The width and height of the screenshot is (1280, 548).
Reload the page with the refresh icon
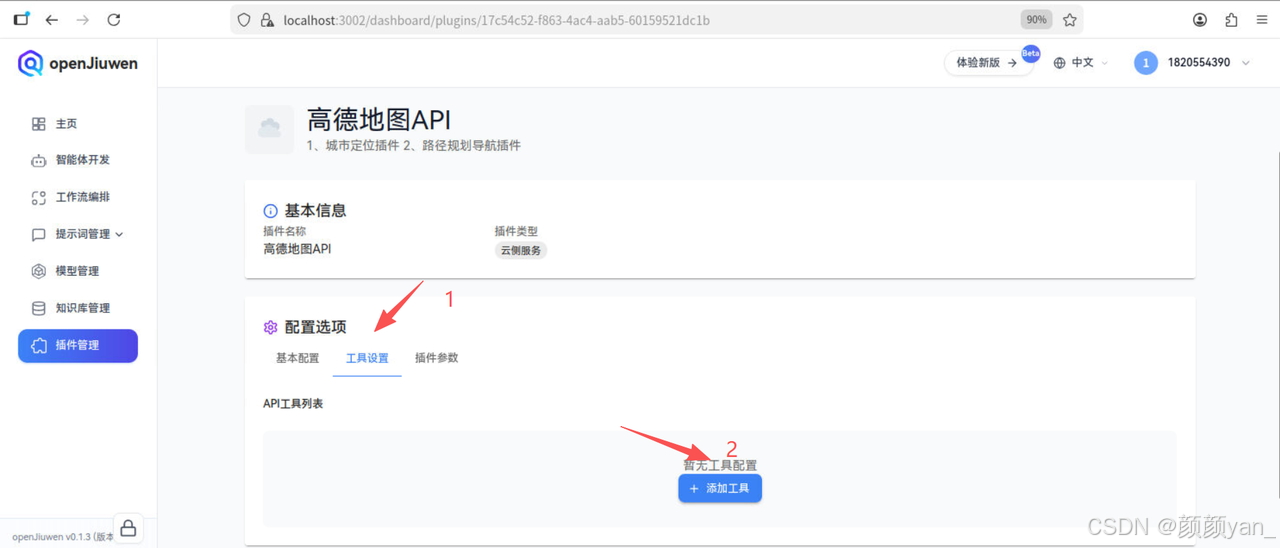coord(114,20)
